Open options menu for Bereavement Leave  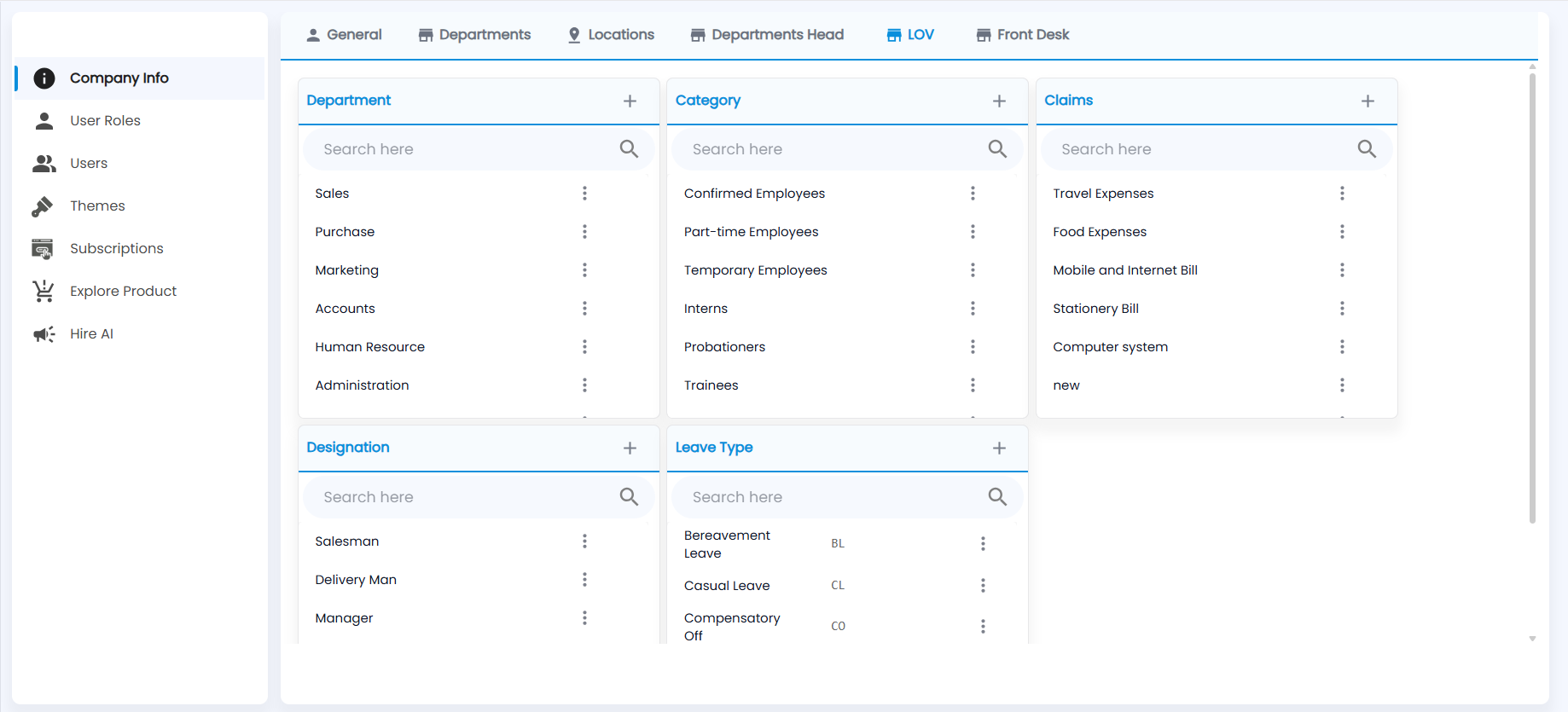coord(983,543)
